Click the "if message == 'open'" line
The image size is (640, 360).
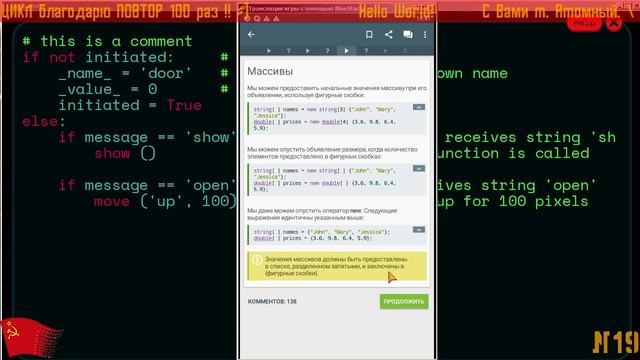tap(147, 185)
